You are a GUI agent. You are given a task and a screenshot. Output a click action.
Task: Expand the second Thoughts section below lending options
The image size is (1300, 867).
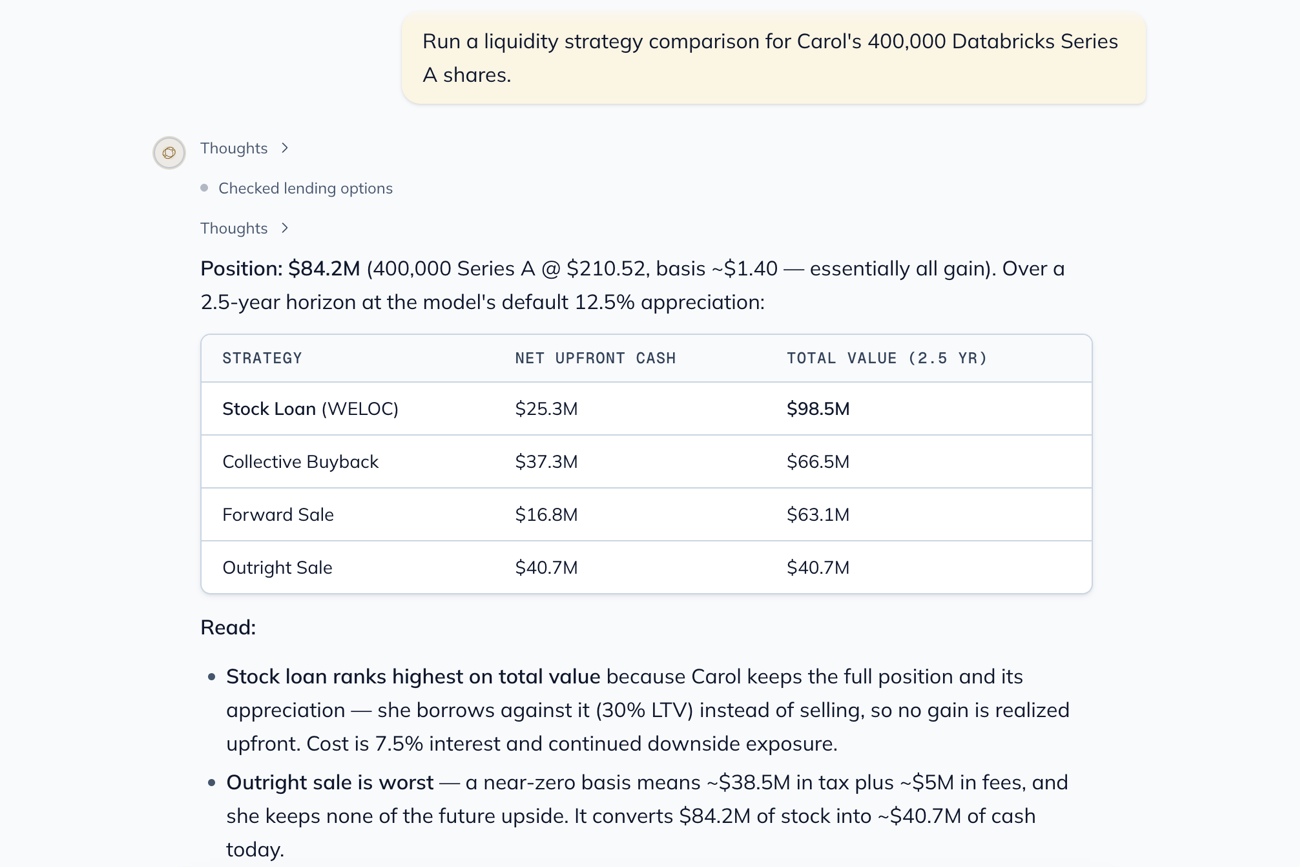click(x=245, y=228)
